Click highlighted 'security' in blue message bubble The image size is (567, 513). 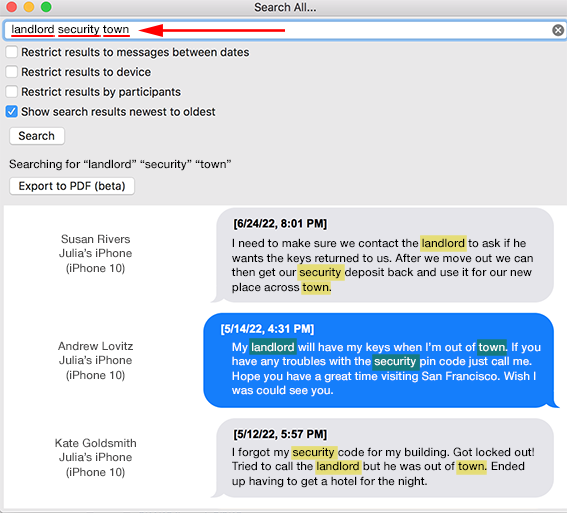pyautogui.click(x=395, y=362)
